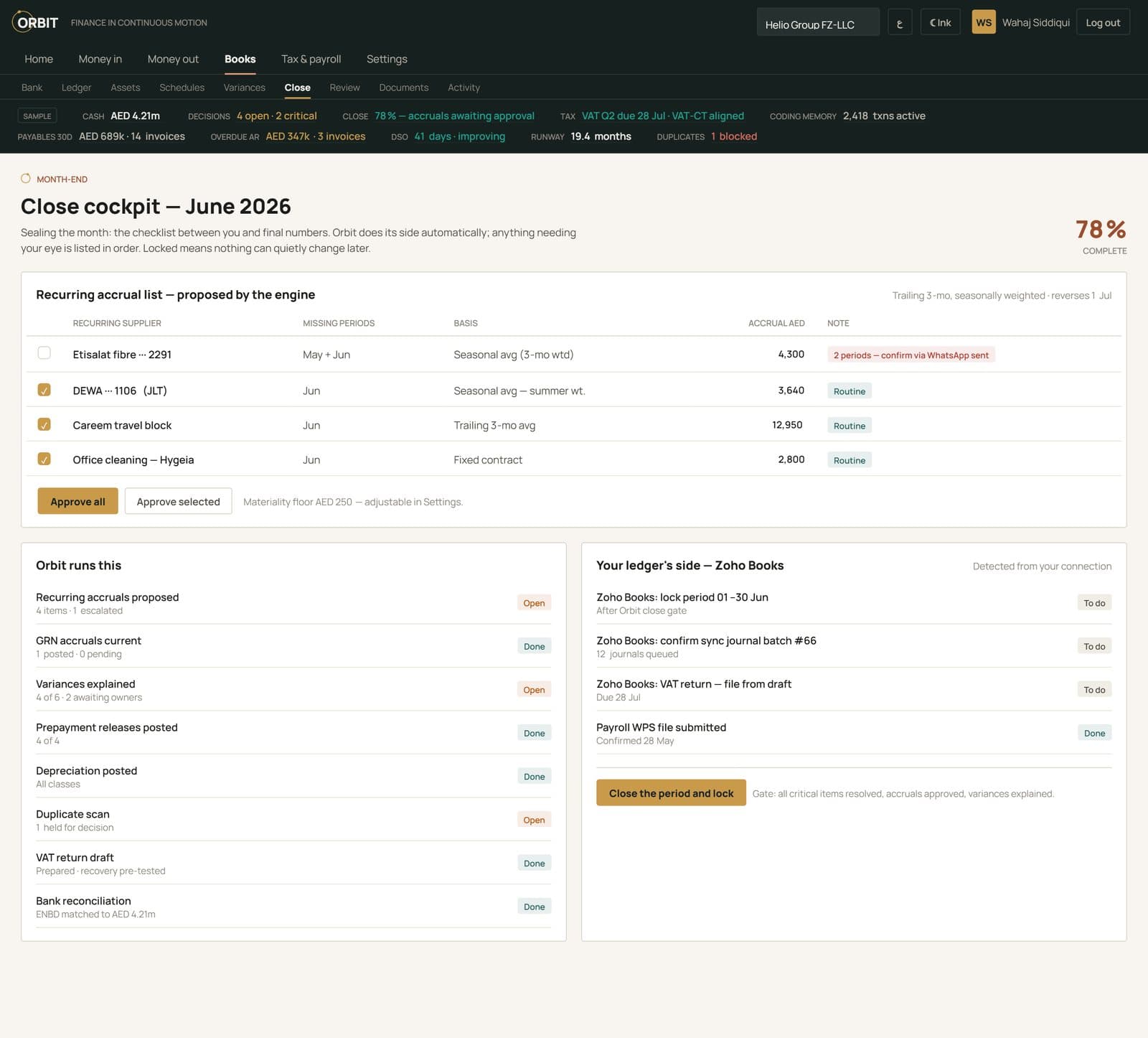Click Close the period and lock
The image size is (1148, 1038).
pyautogui.click(x=671, y=792)
